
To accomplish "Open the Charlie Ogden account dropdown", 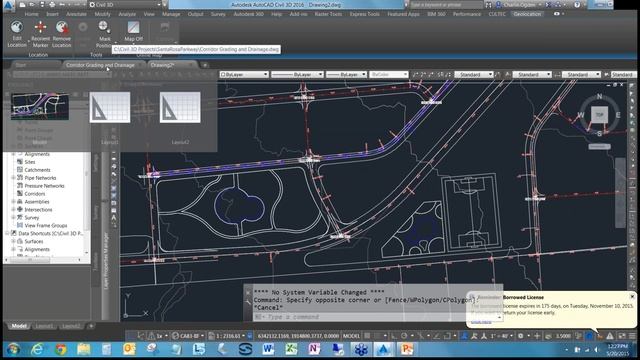I will coord(520,5).
